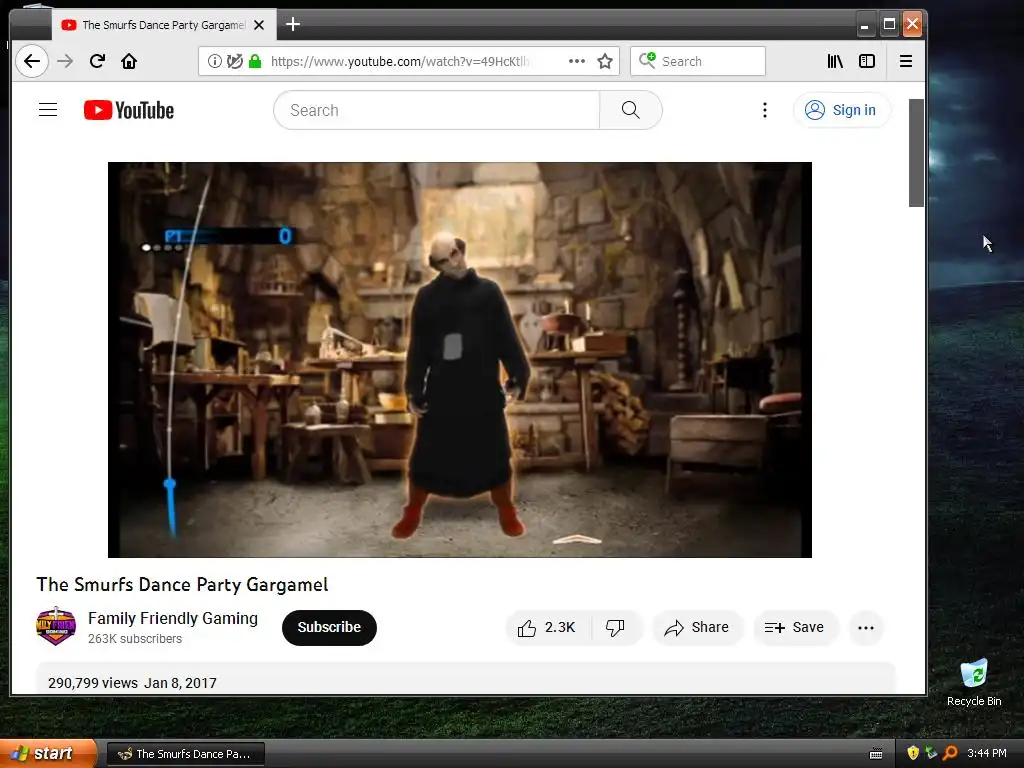Open the Family Friendly Gaming channel link
Viewport: 1024px width, 768px height.
pos(173,618)
